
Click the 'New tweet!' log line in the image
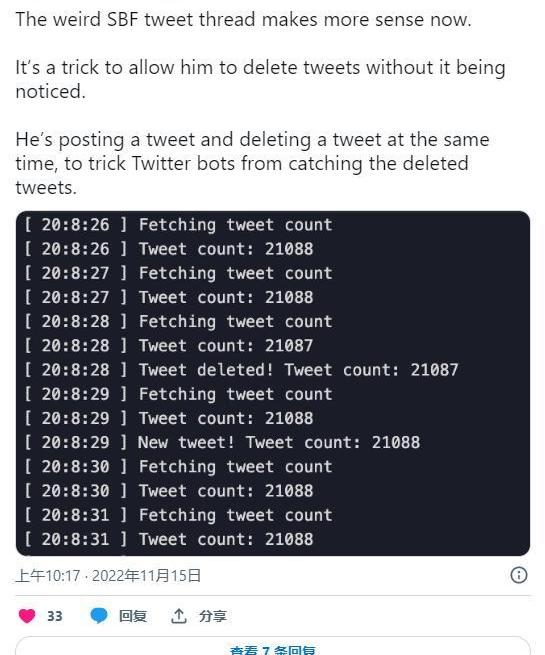pos(222,442)
